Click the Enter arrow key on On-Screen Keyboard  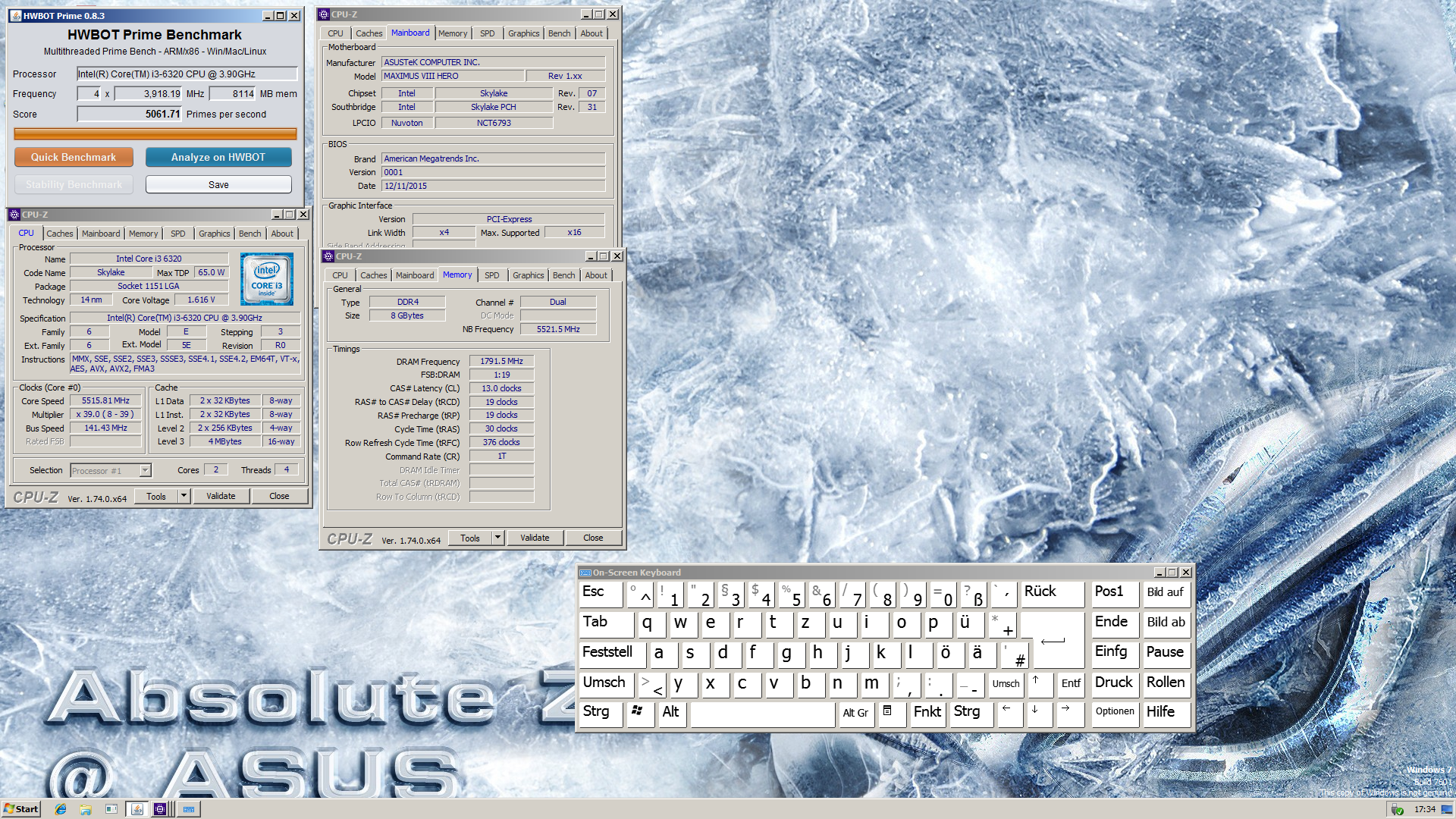click(1053, 640)
